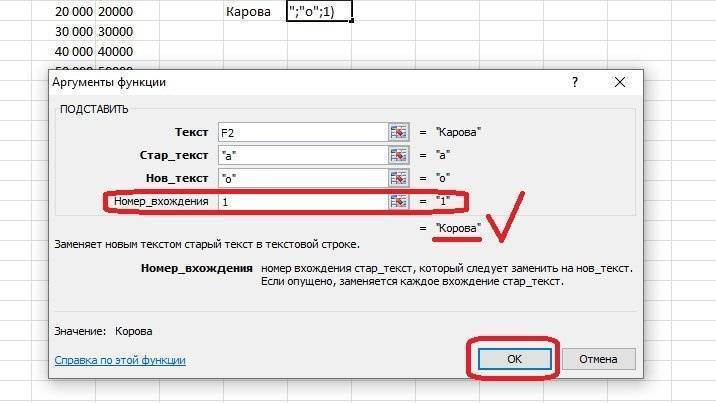The image size is (716, 403).
Task: Click the Значение: Корова result text
Action: tap(104, 331)
